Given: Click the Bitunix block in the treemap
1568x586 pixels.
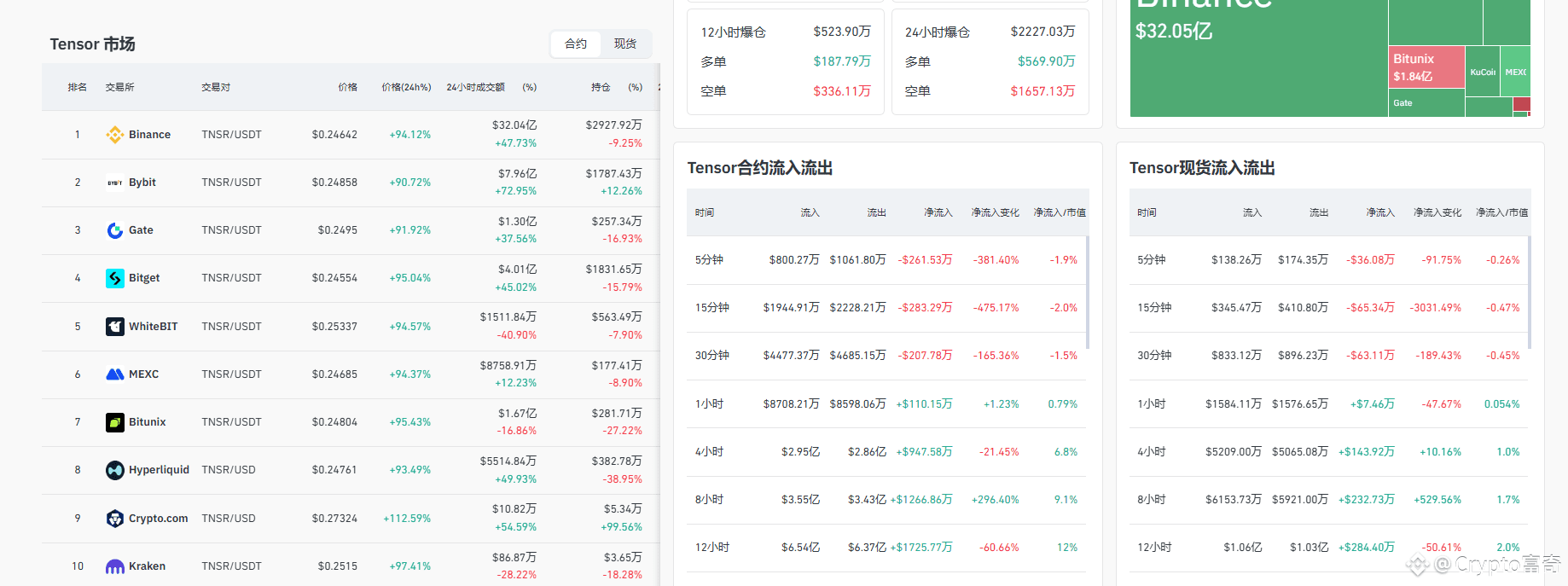Looking at the screenshot, I should coord(1426,67).
